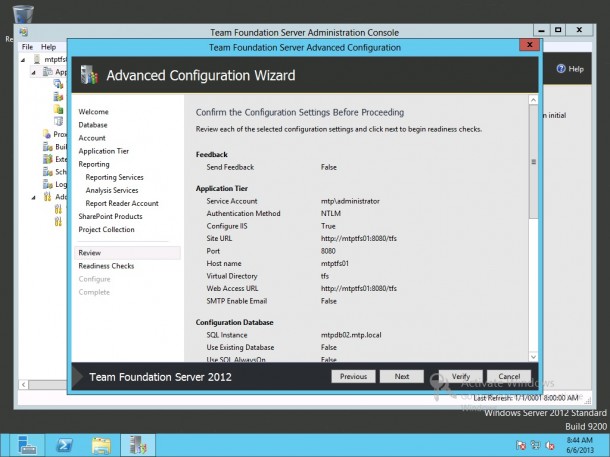Click the review pane scroll down arrow
Image resolution: width=610 pixels, height=457 pixels.
tap(533, 357)
